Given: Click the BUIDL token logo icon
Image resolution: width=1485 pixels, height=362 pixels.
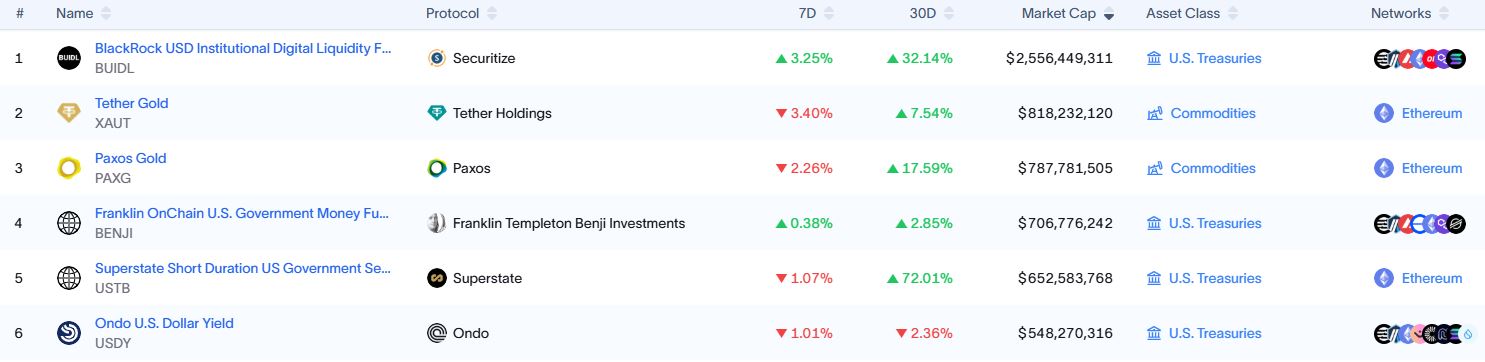Looking at the screenshot, I should tap(68, 58).
